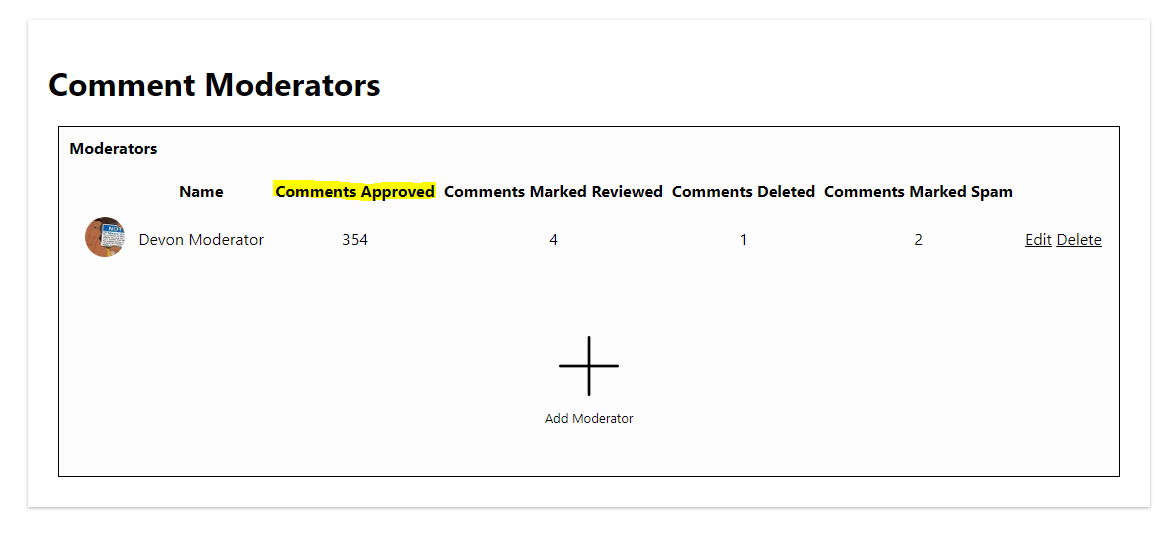
Task: Click Devon Moderator's avatar picture
Action: pyautogui.click(x=105, y=238)
